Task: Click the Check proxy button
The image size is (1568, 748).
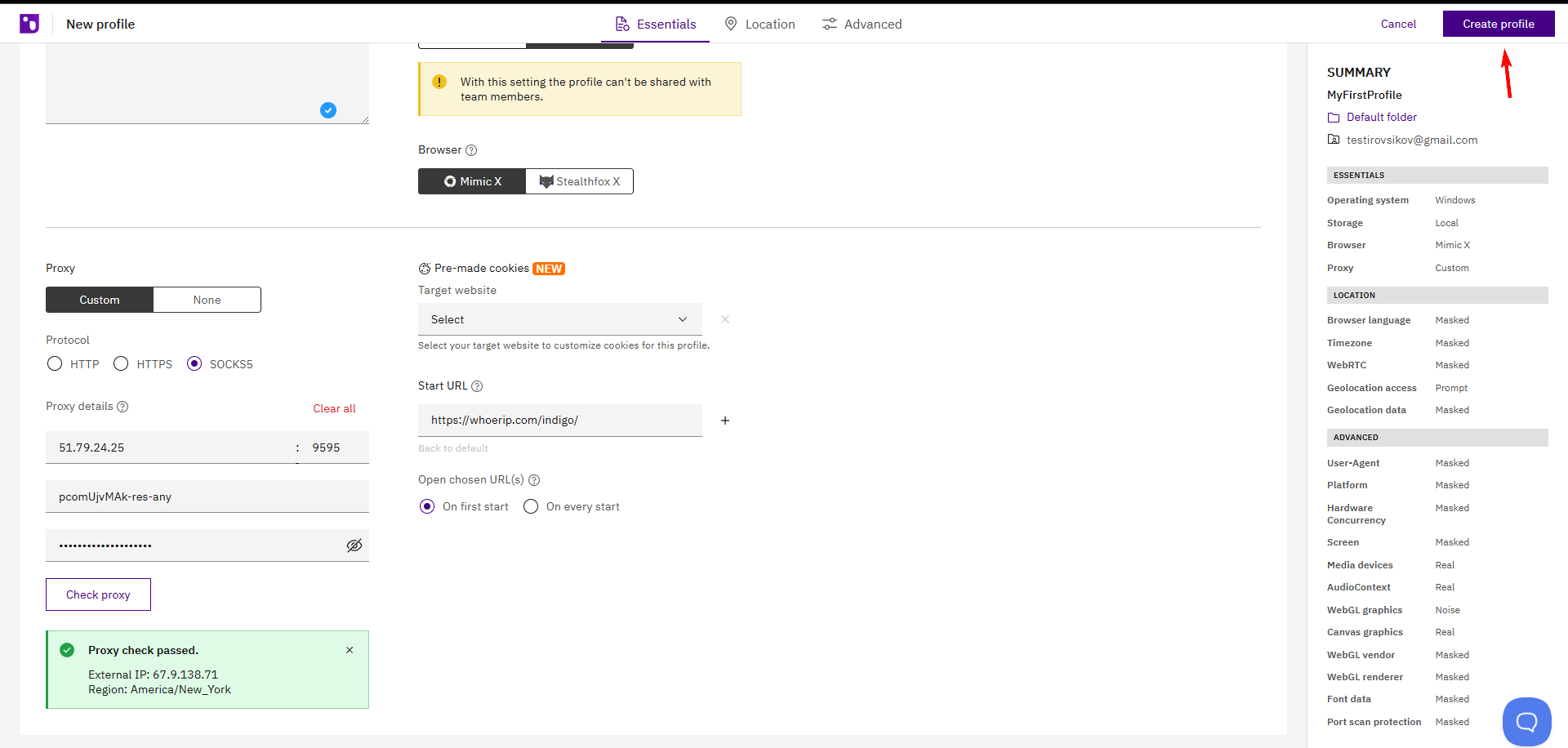Action: coord(98,594)
